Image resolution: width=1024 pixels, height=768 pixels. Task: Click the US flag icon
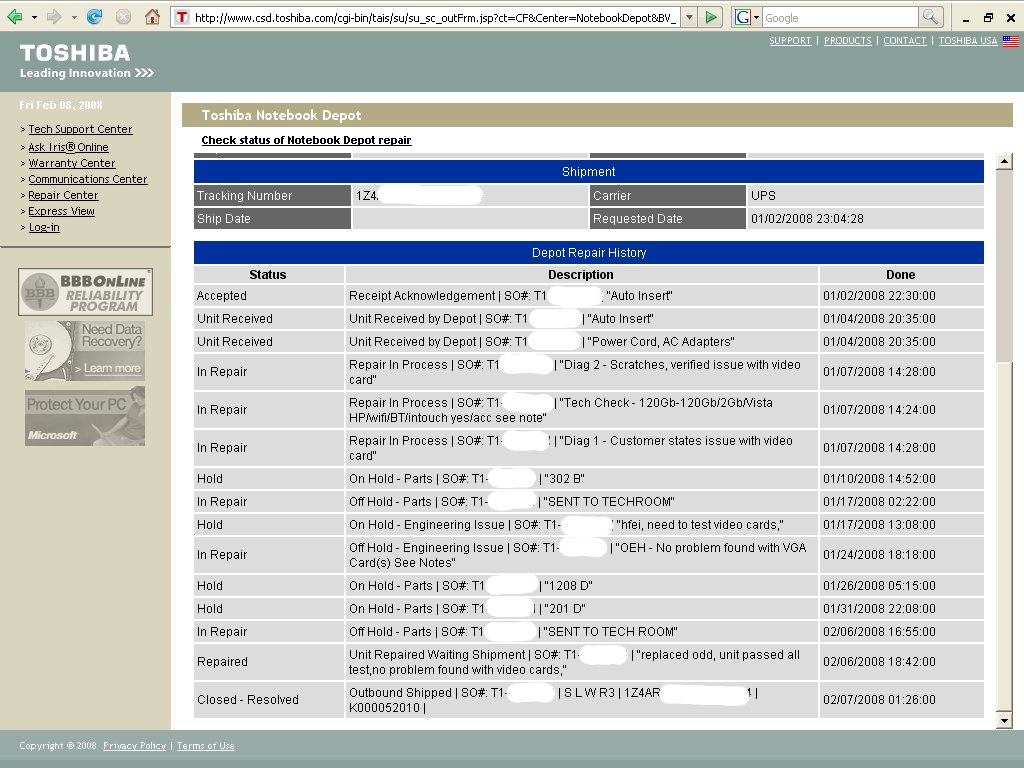tap(1011, 40)
